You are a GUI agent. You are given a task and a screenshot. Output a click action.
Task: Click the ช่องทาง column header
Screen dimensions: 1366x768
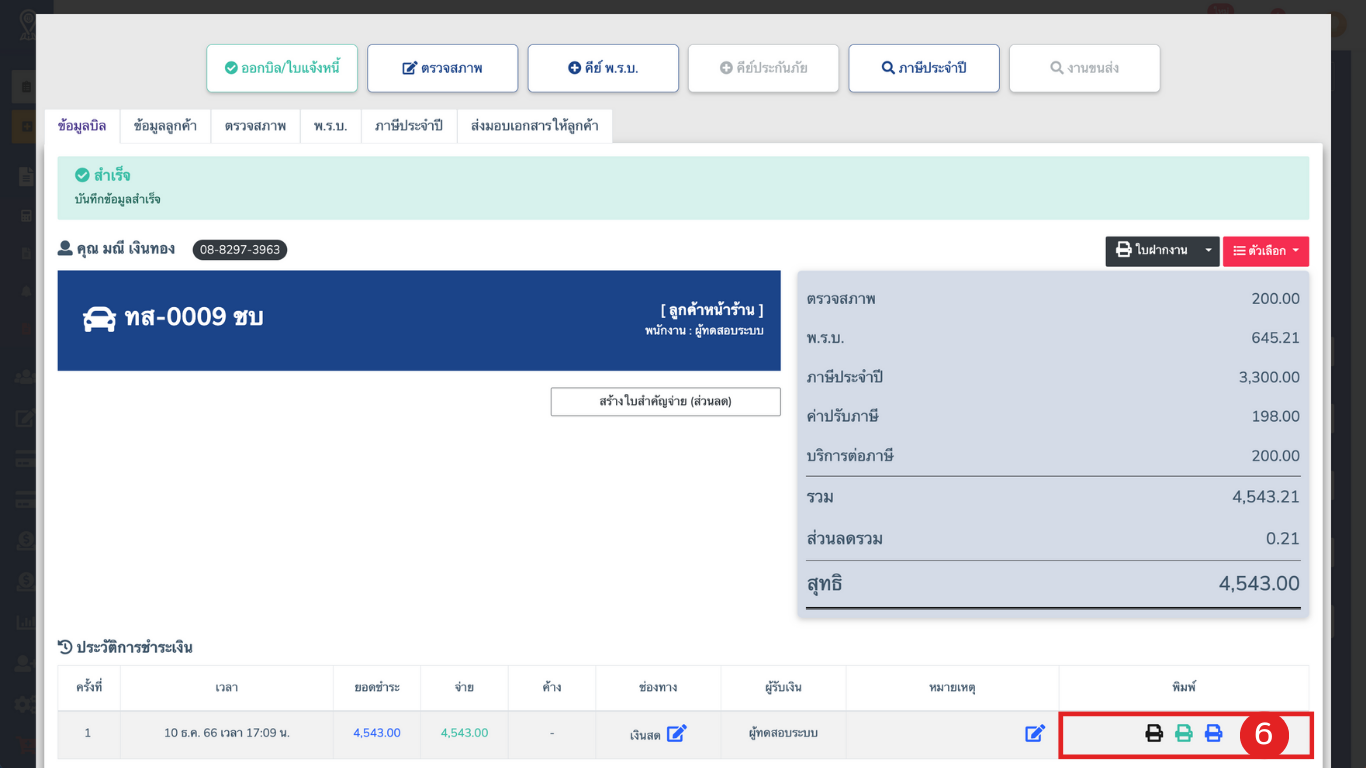[x=658, y=688]
